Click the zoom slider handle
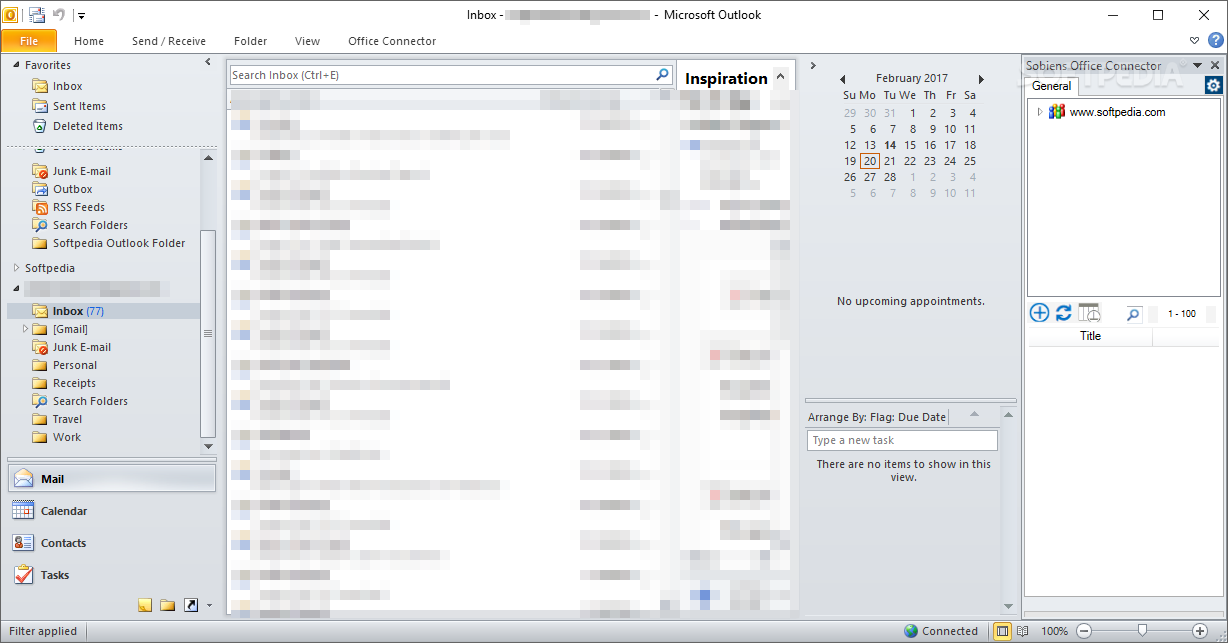The height and width of the screenshot is (643, 1228). point(1142,631)
